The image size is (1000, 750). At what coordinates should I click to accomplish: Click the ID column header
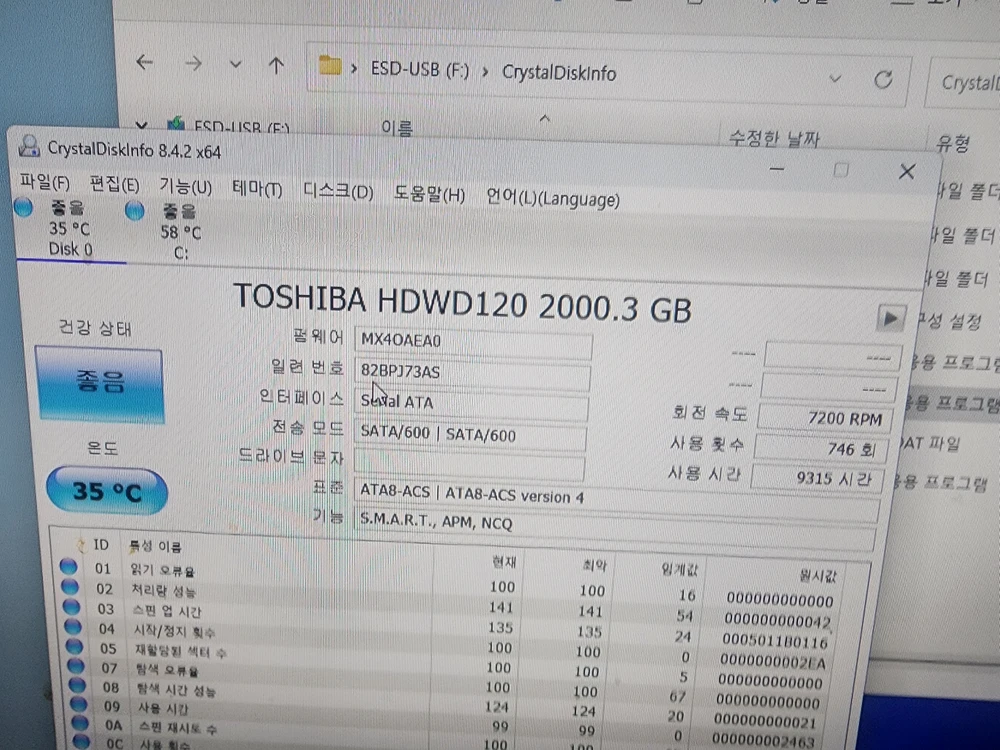[x=101, y=545]
